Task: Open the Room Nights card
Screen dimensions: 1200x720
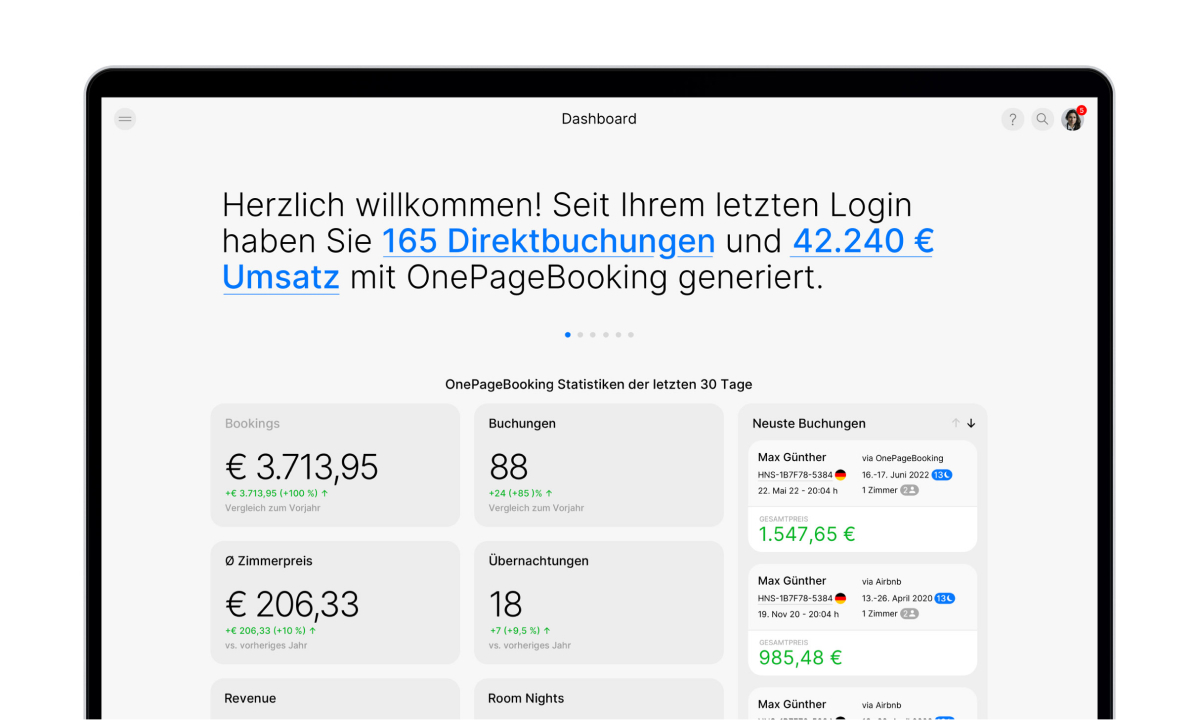Action: [x=598, y=699]
